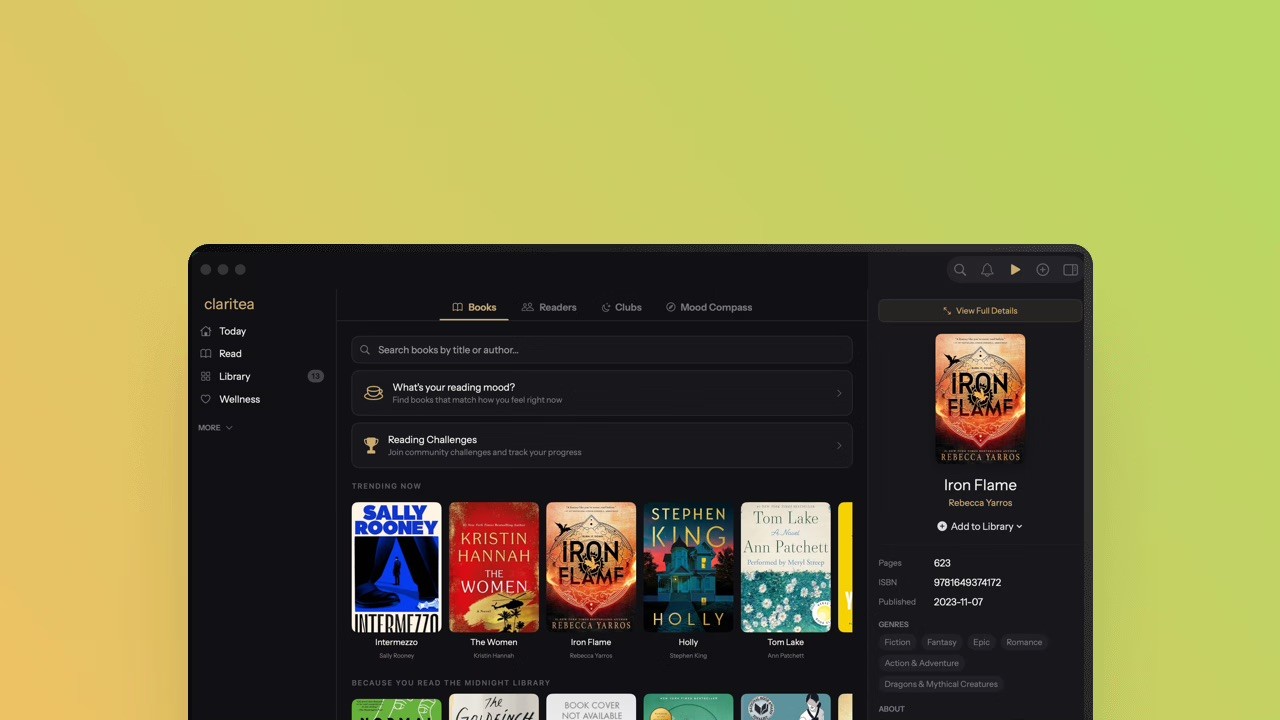Select the Action & Adventure genre tag
The height and width of the screenshot is (720, 1280).
click(921, 663)
